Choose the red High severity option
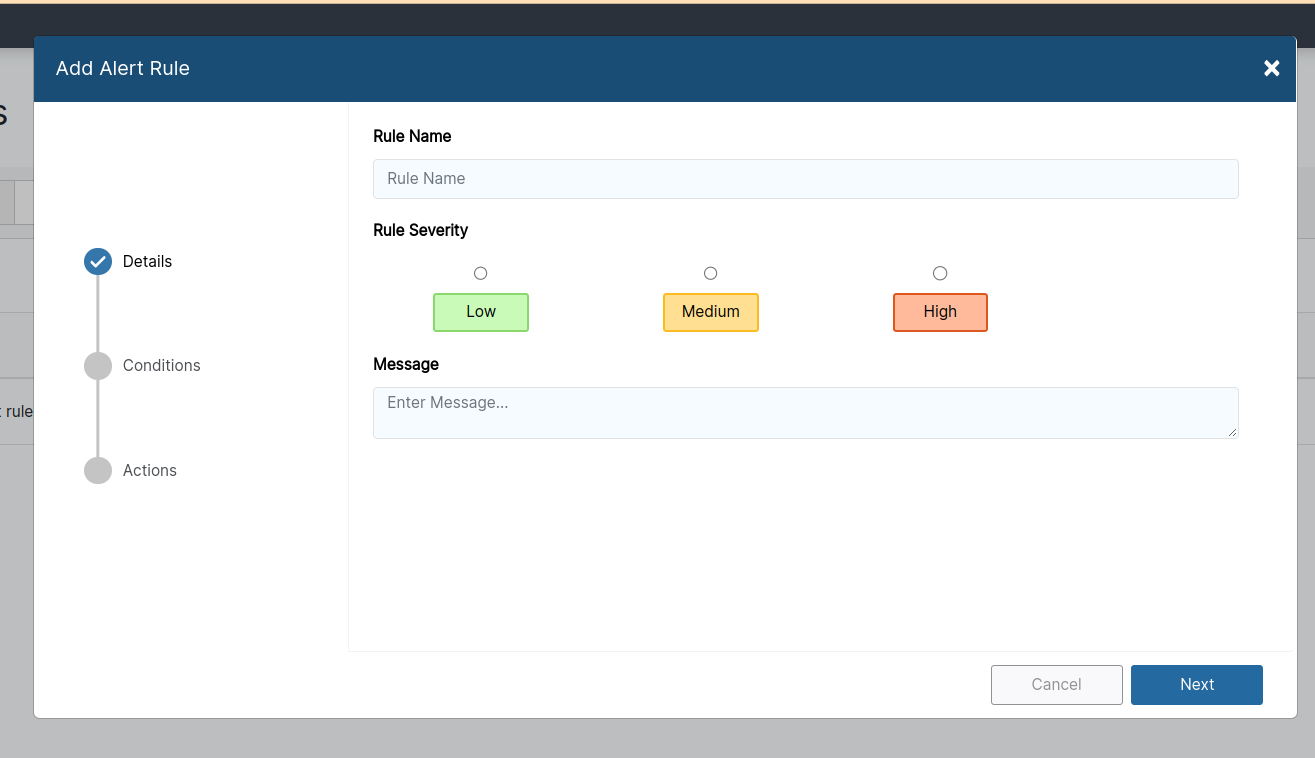Viewport: 1315px width, 758px height. tap(940, 312)
